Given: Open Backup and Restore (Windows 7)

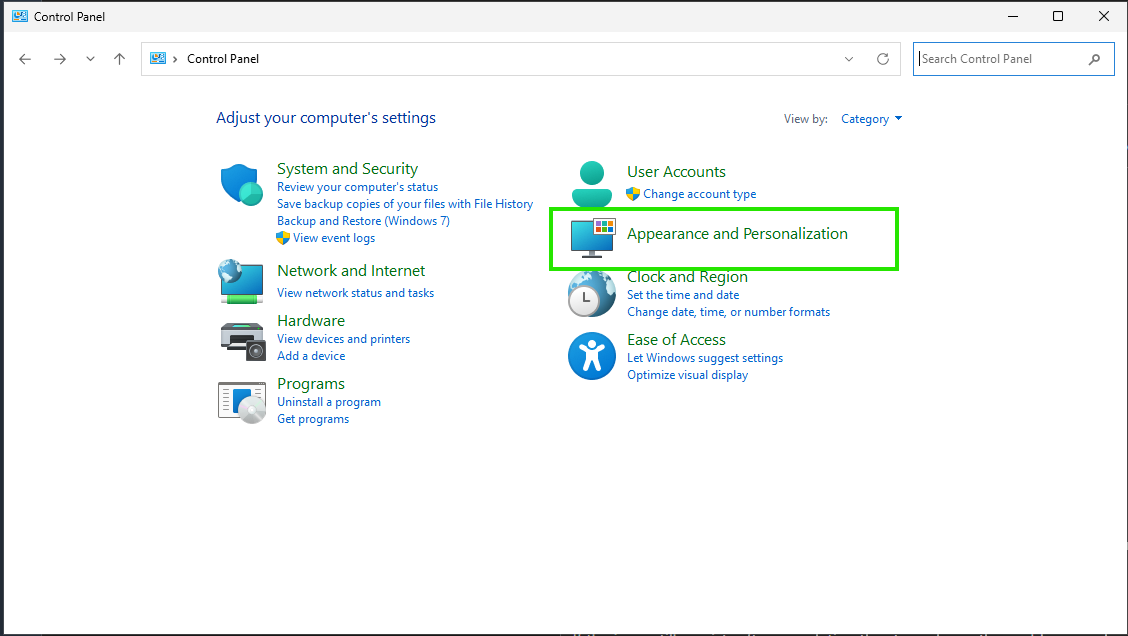Looking at the screenshot, I should [363, 221].
